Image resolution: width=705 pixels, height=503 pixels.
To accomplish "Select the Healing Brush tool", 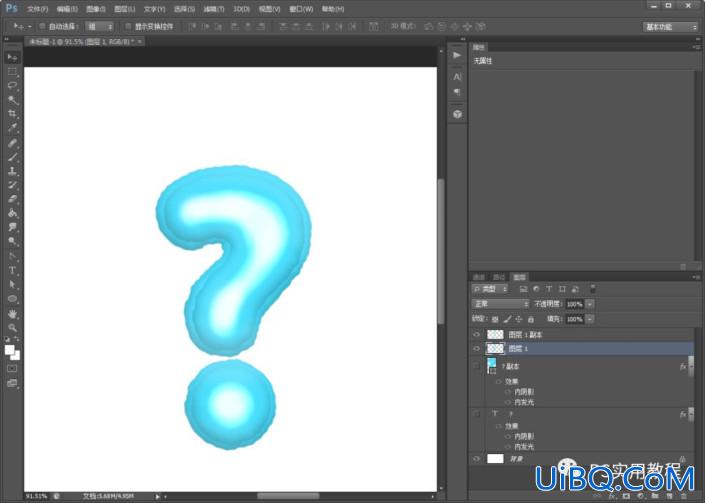I will [x=12, y=143].
